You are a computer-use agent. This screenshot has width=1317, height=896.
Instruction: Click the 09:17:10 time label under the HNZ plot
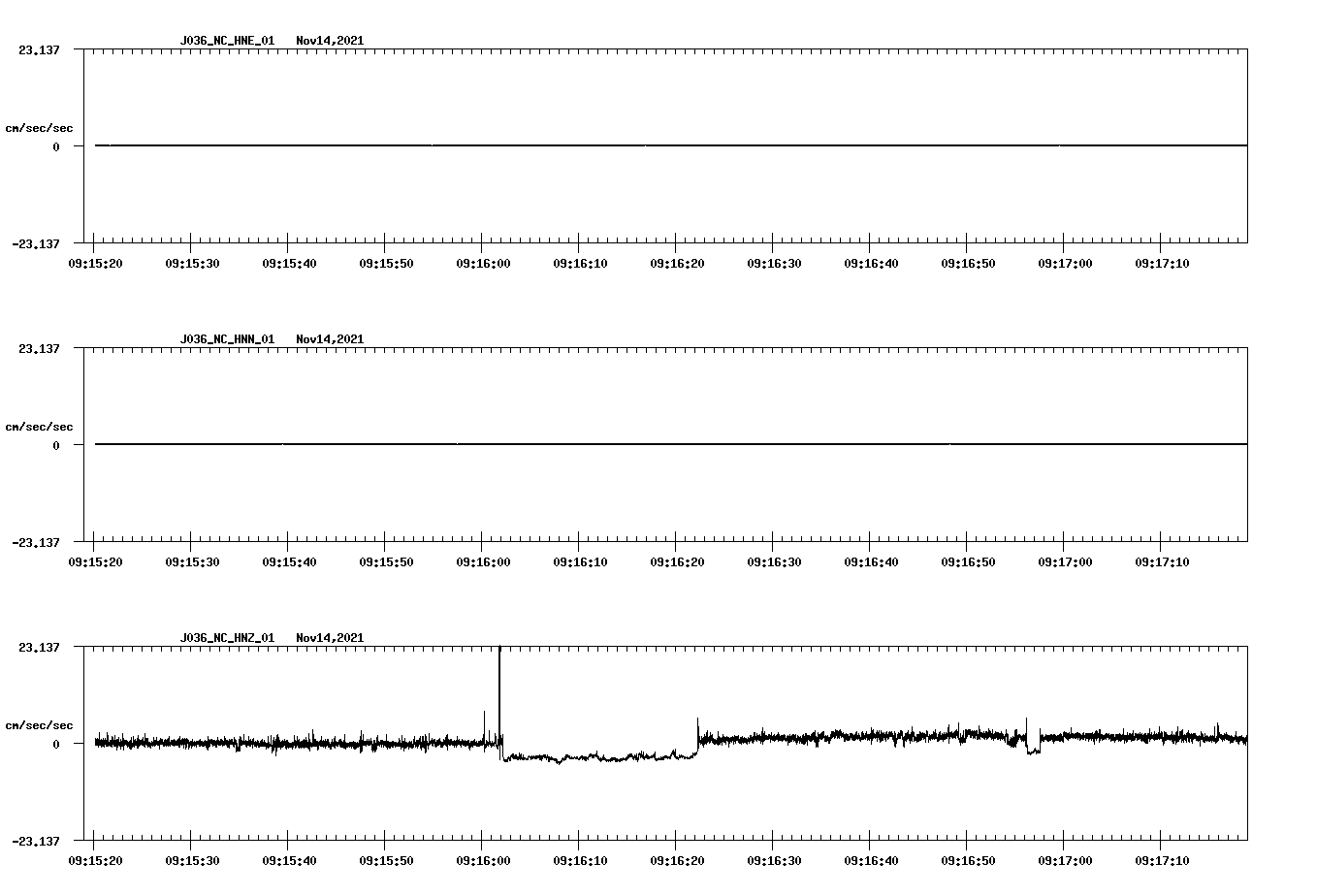click(x=1162, y=861)
